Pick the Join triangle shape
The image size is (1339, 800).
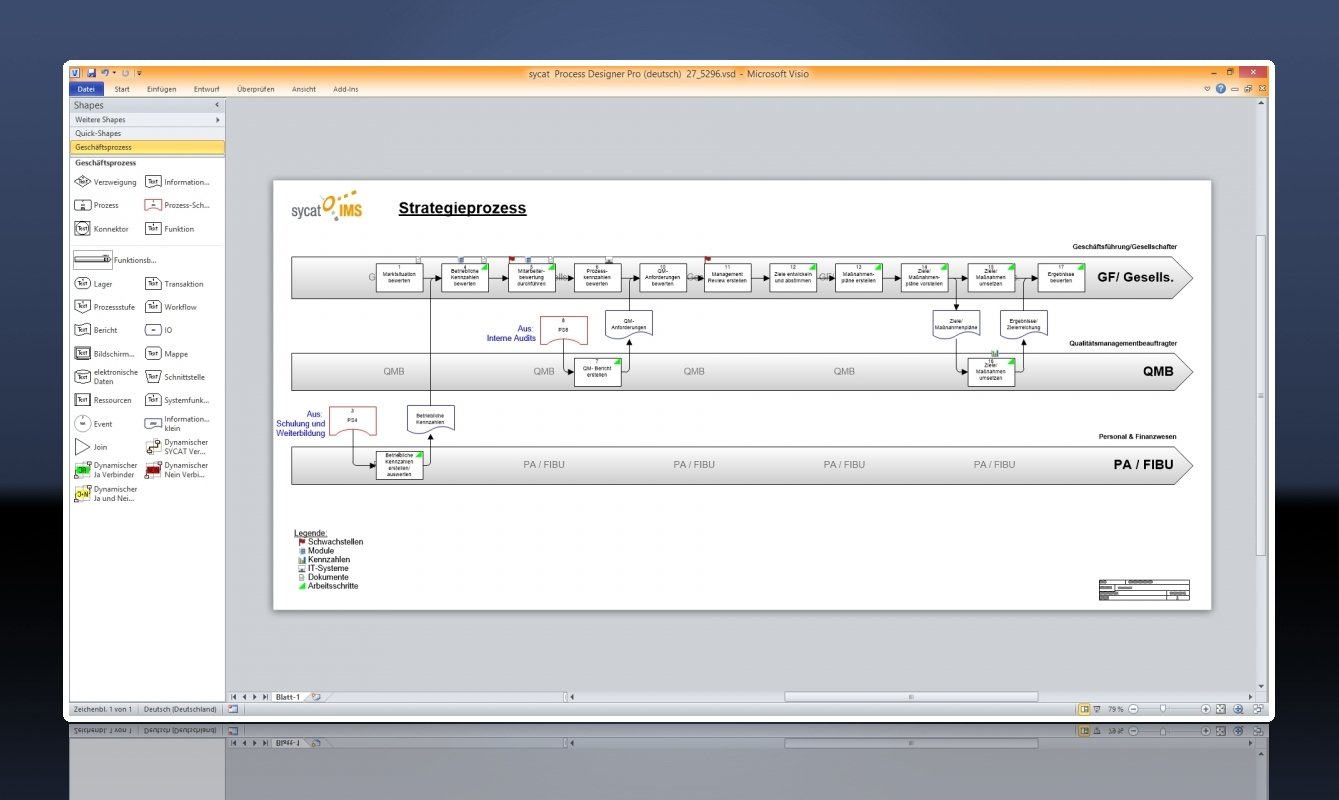tap(91, 447)
